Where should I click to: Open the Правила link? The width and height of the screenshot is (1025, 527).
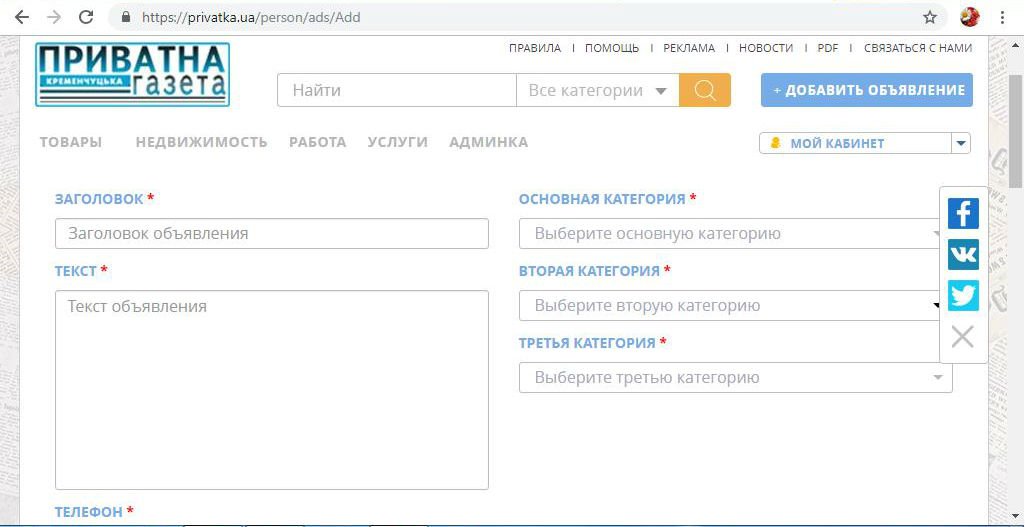[535, 48]
